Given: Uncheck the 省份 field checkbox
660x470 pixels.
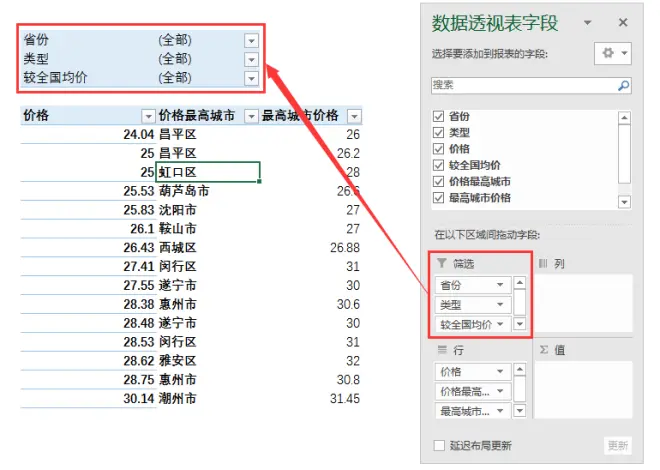Looking at the screenshot, I should (438, 116).
